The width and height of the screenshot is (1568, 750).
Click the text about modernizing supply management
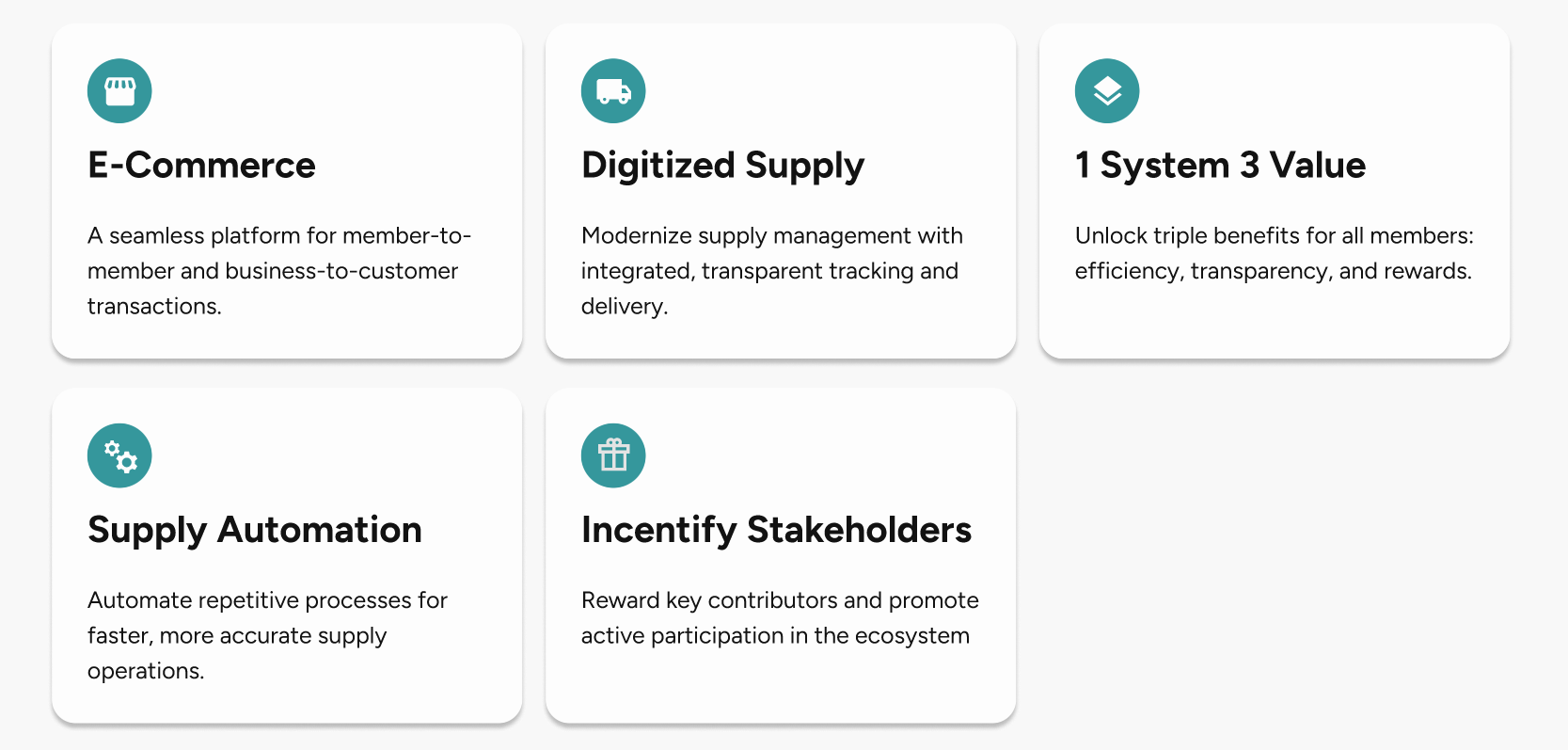772,271
